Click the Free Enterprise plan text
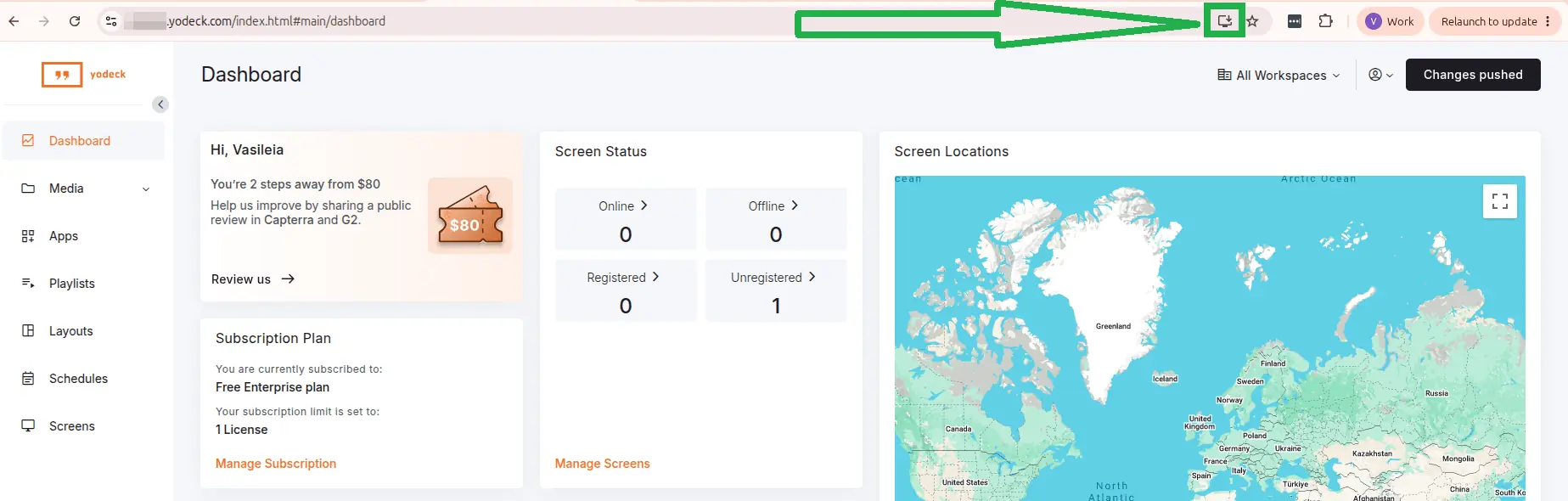The width and height of the screenshot is (1568, 501). [x=273, y=387]
